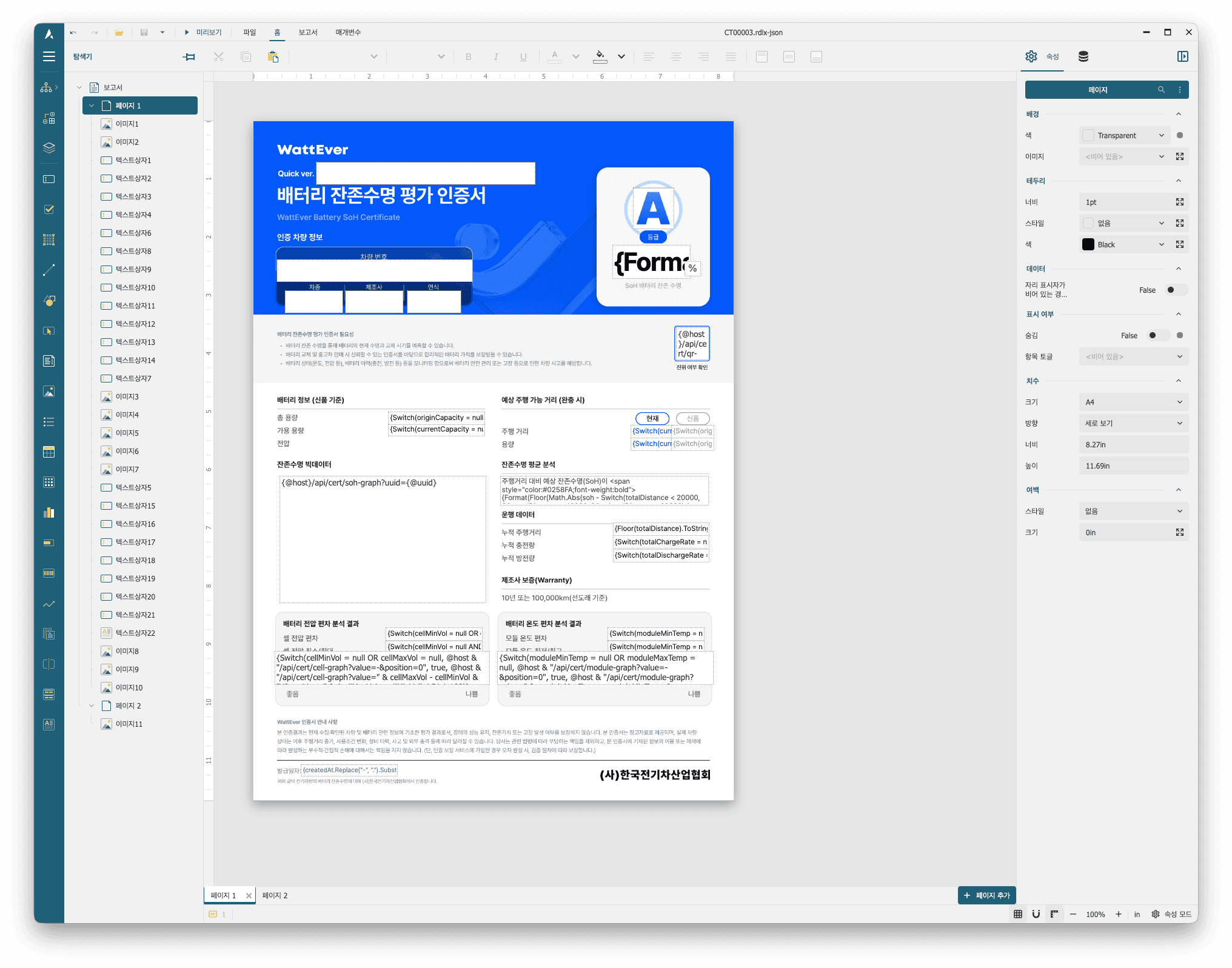
Task: Open the report explorer tree panel icon
Action: tap(47, 87)
